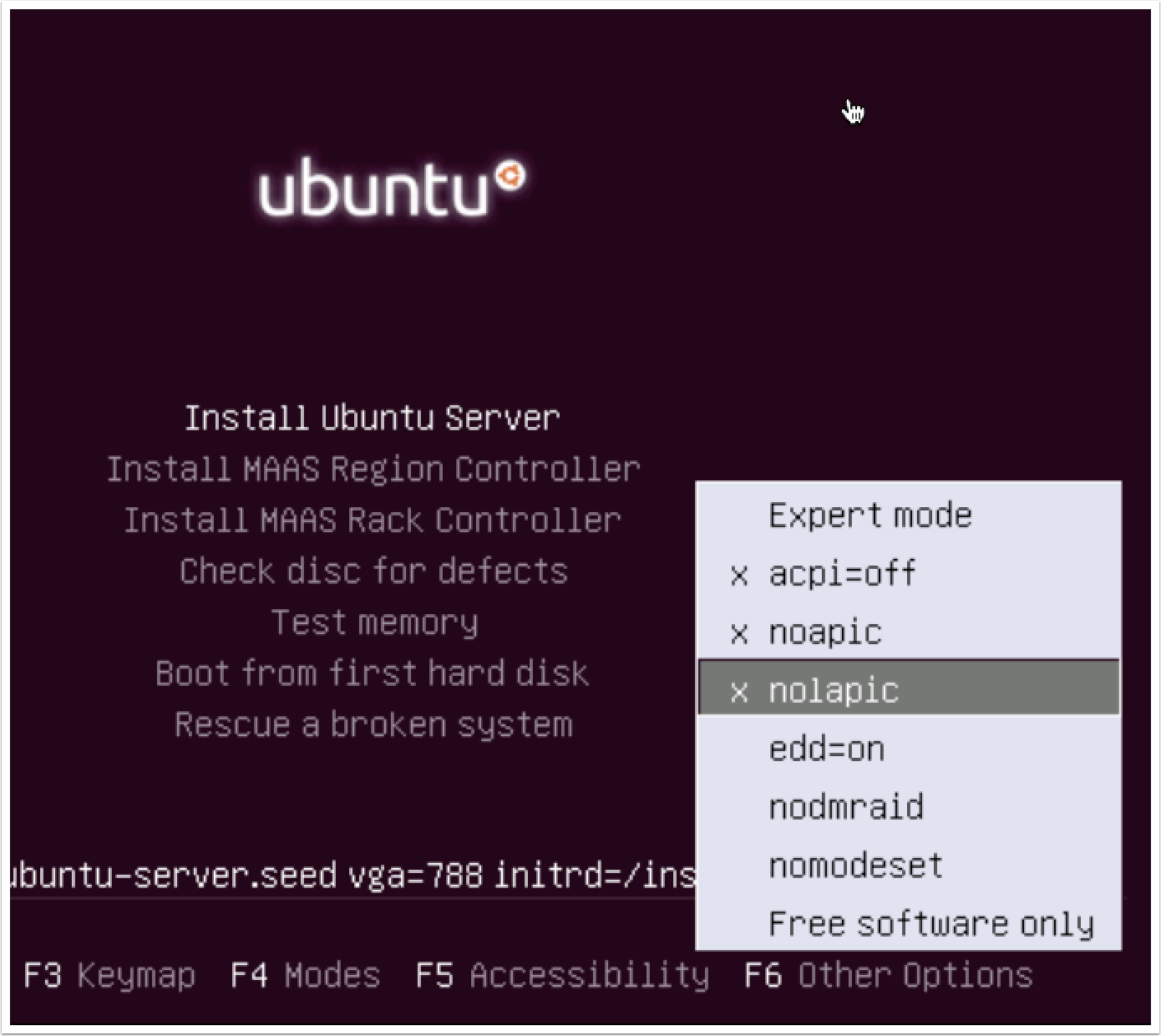This screenshot has width=1161, height=1036.
Task: Choose Install MAAS Rack Controller
Action: [373, 521]
